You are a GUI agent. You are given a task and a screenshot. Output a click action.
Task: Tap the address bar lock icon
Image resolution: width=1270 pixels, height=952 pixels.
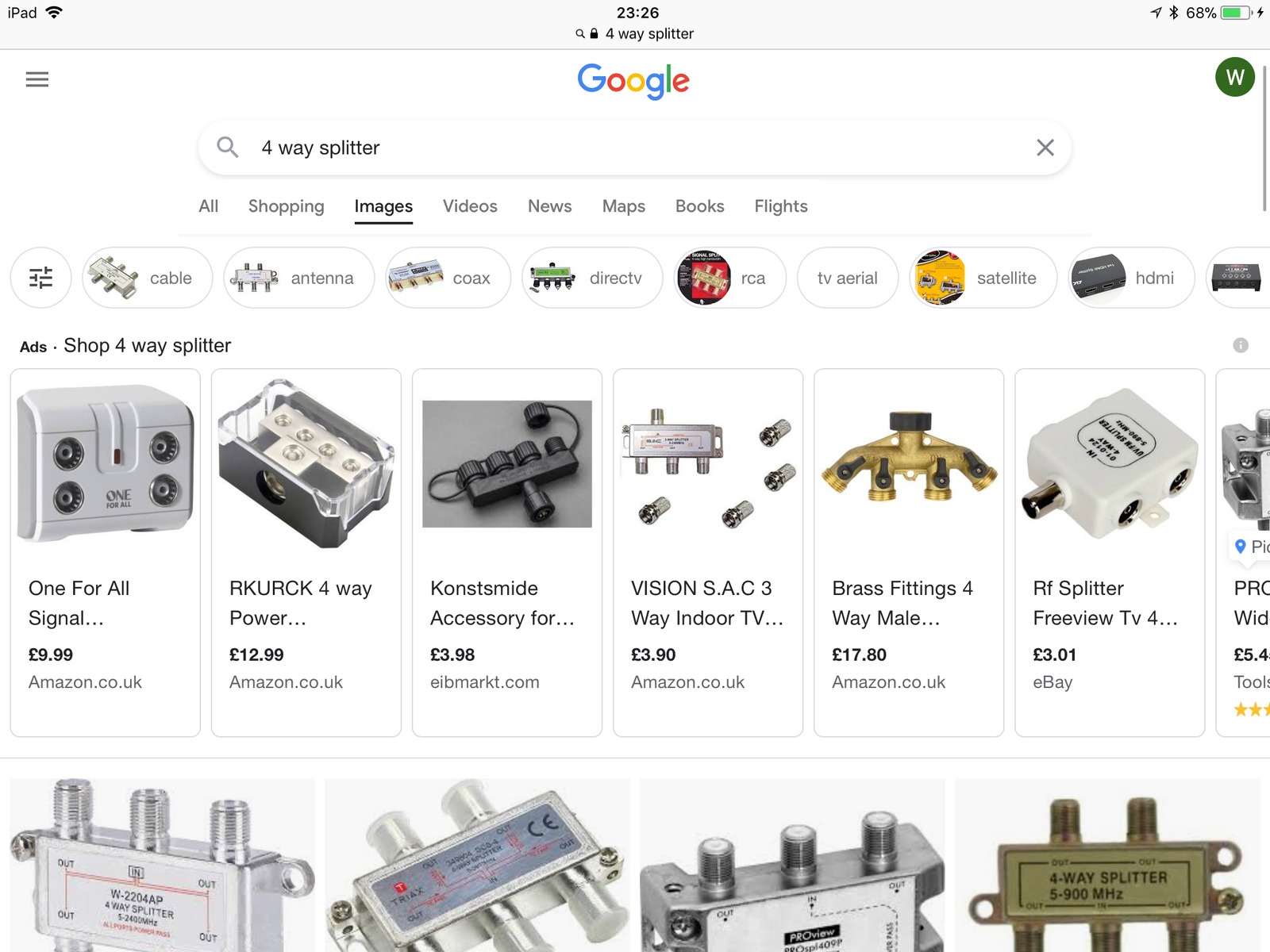[x=594, y=34]
